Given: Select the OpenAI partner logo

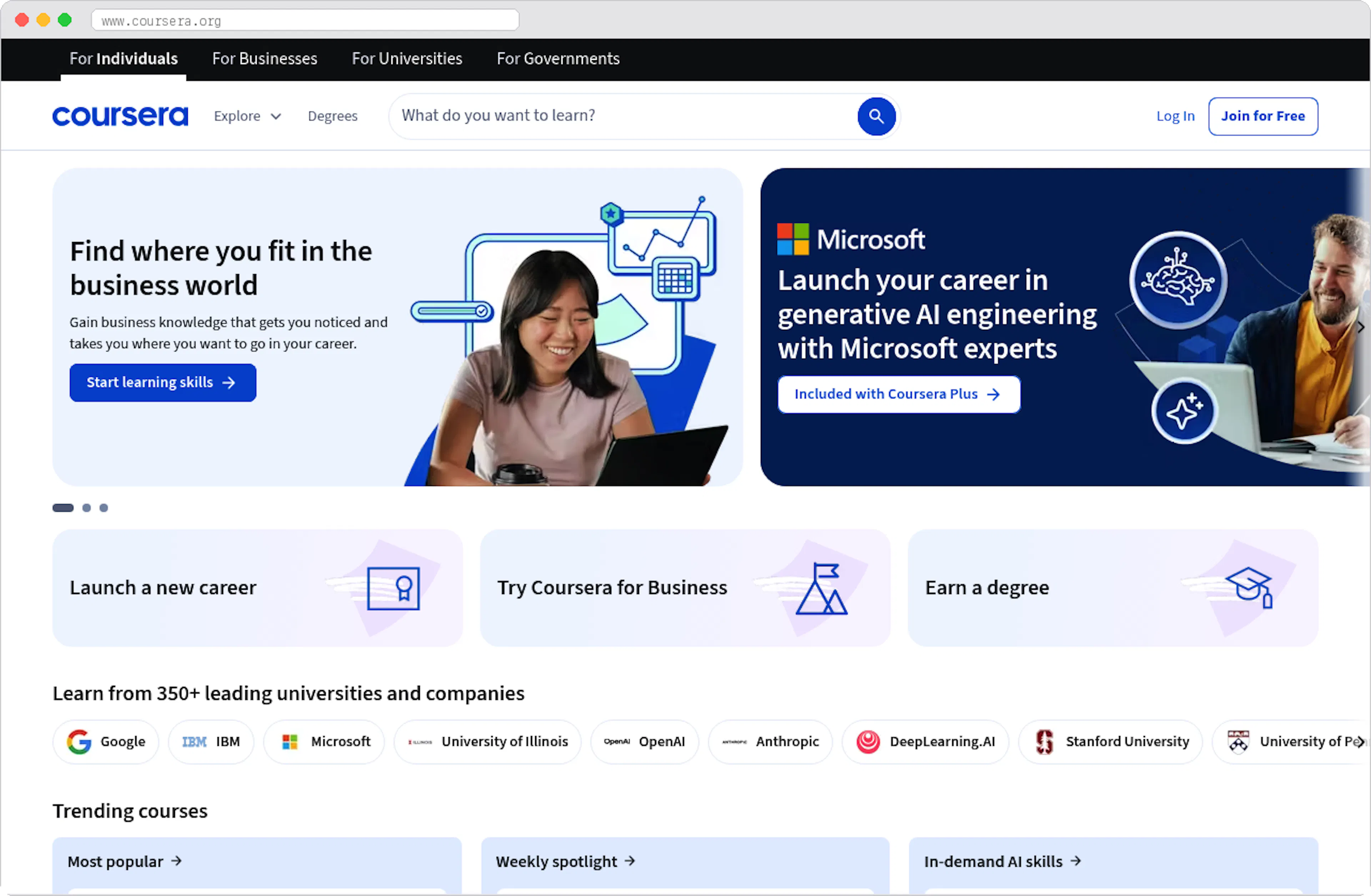Looking at the screenshot, I should [644, 742].
